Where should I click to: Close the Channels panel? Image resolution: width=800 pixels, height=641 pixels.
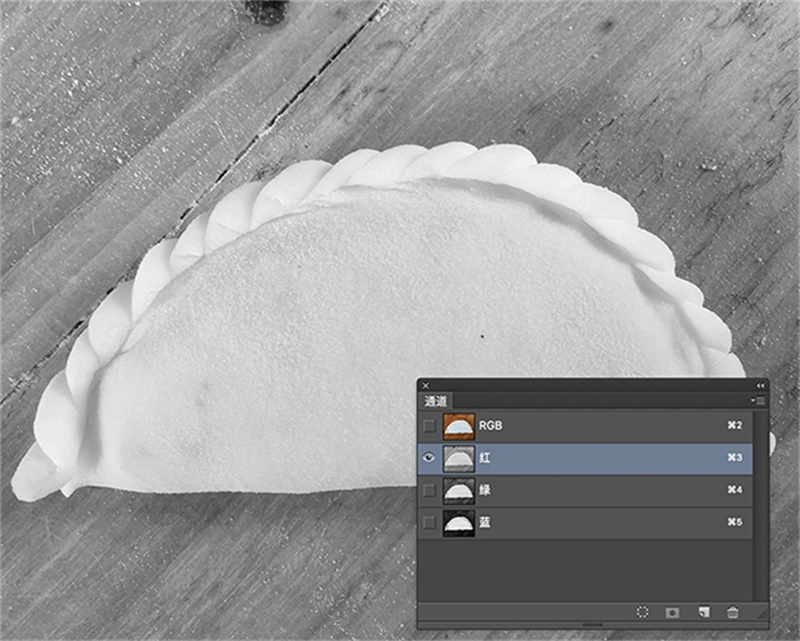(x=426, y=385)
